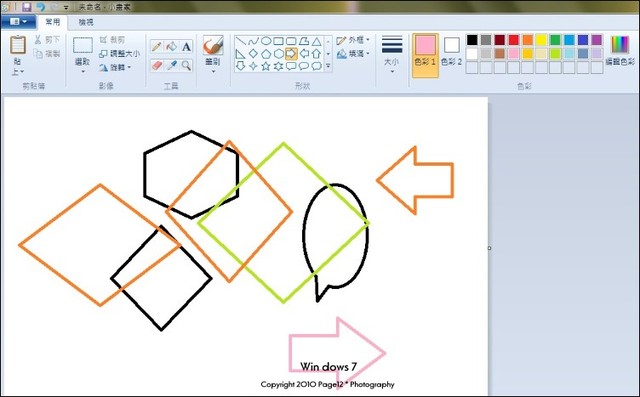Open the Customize Quick Access Toolbar dropdown
This screenshot has height=397, width=640.
pyautogui.click(x=66, y=7)
